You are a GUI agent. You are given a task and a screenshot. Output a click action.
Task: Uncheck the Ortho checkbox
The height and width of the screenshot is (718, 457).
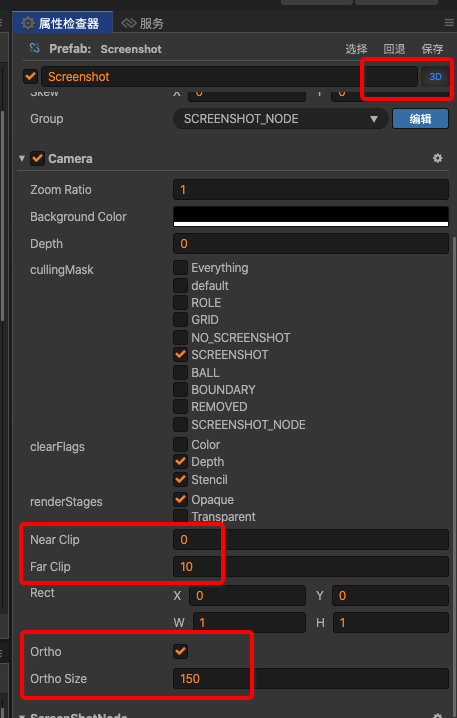[x=180, y=651]
